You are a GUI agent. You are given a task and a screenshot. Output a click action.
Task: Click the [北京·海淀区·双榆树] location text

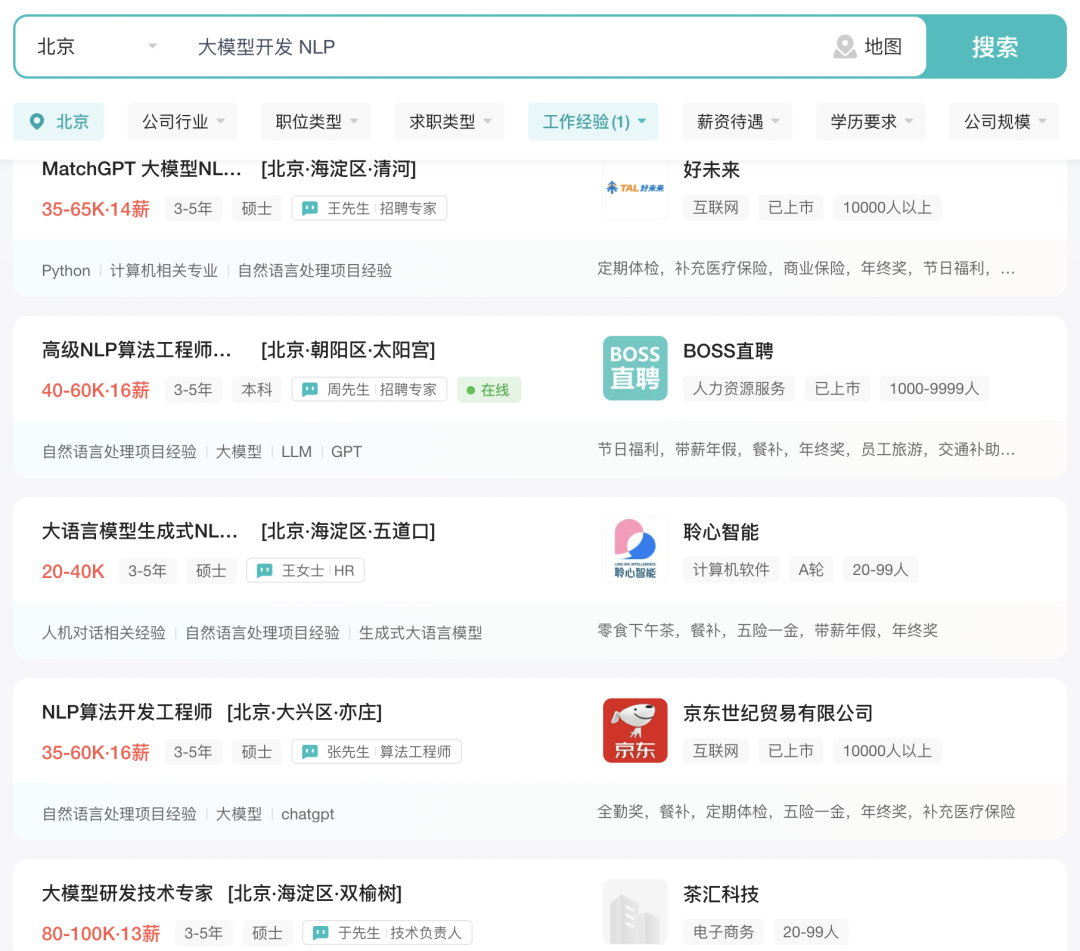point(315,893)
